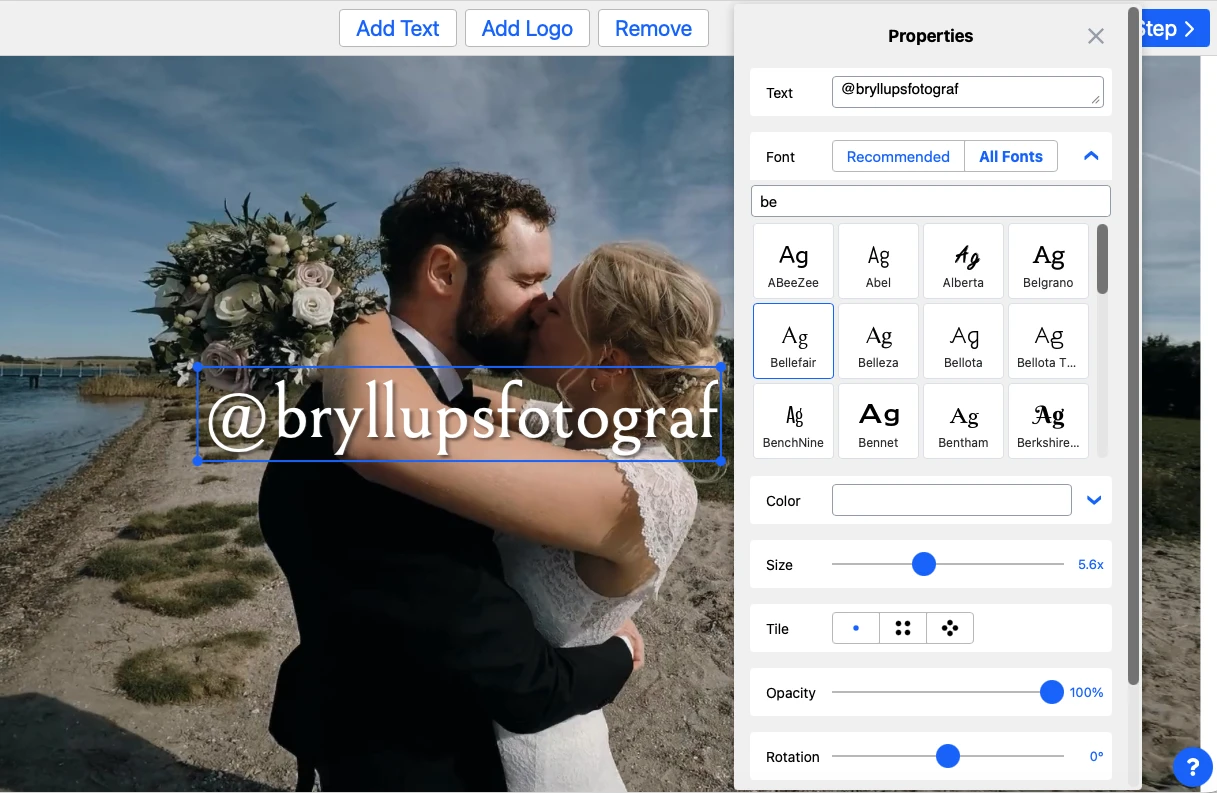Clear the font search box

pos(930,201)
